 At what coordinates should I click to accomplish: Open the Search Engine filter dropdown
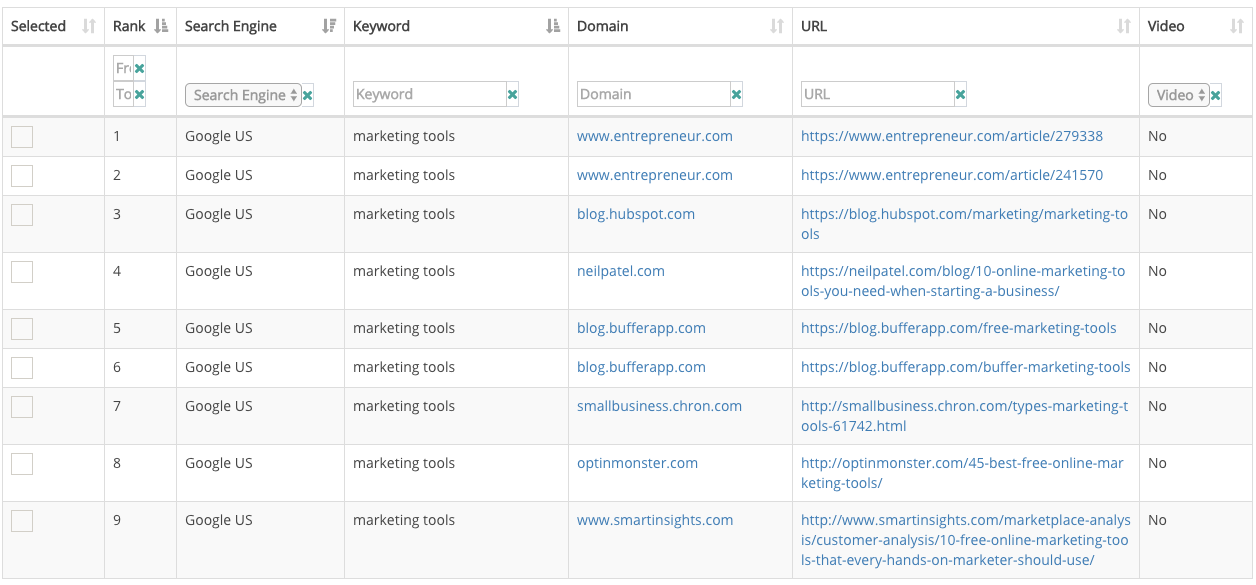[243, 95]
